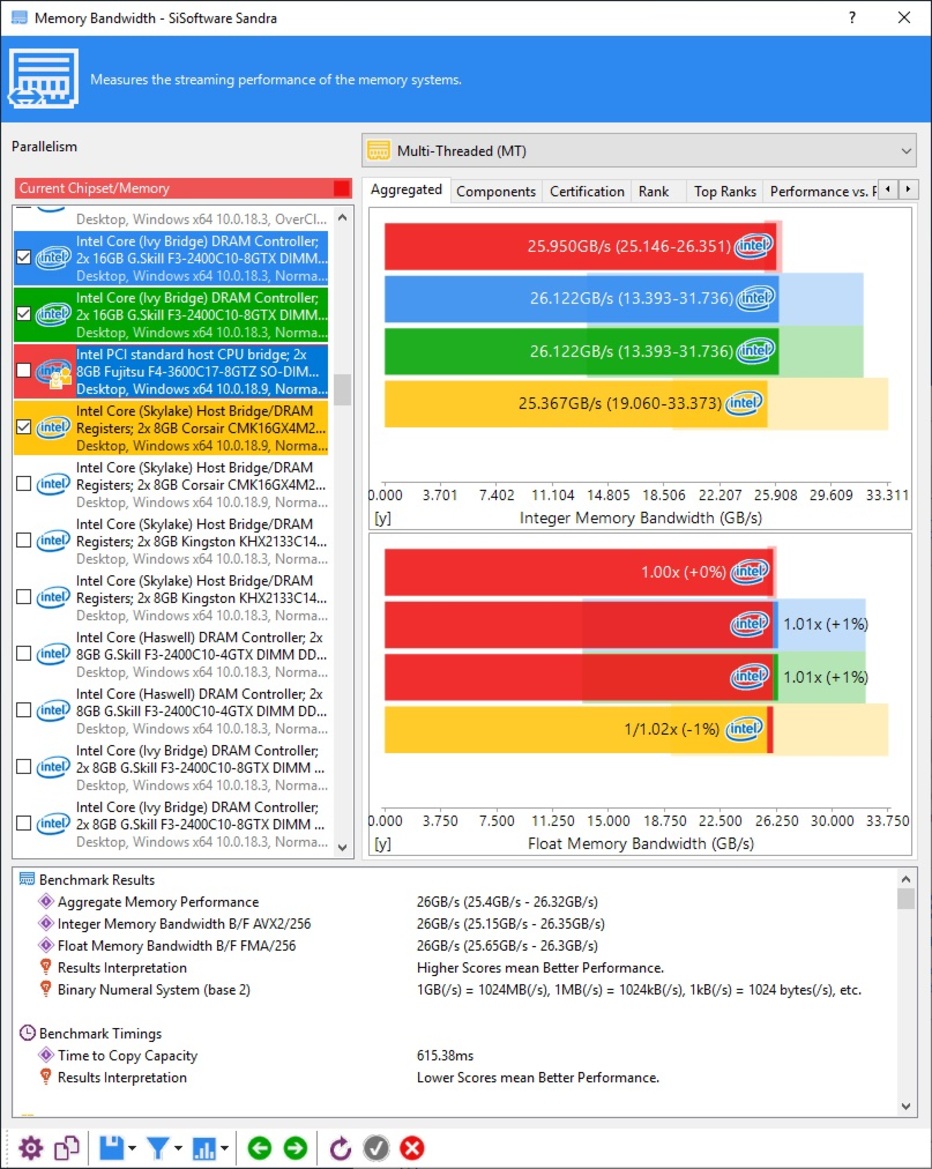932x1169 pixels.
Task: Click the red Current Chipset/Memory swatch
Action: click(x=341, y=189)
